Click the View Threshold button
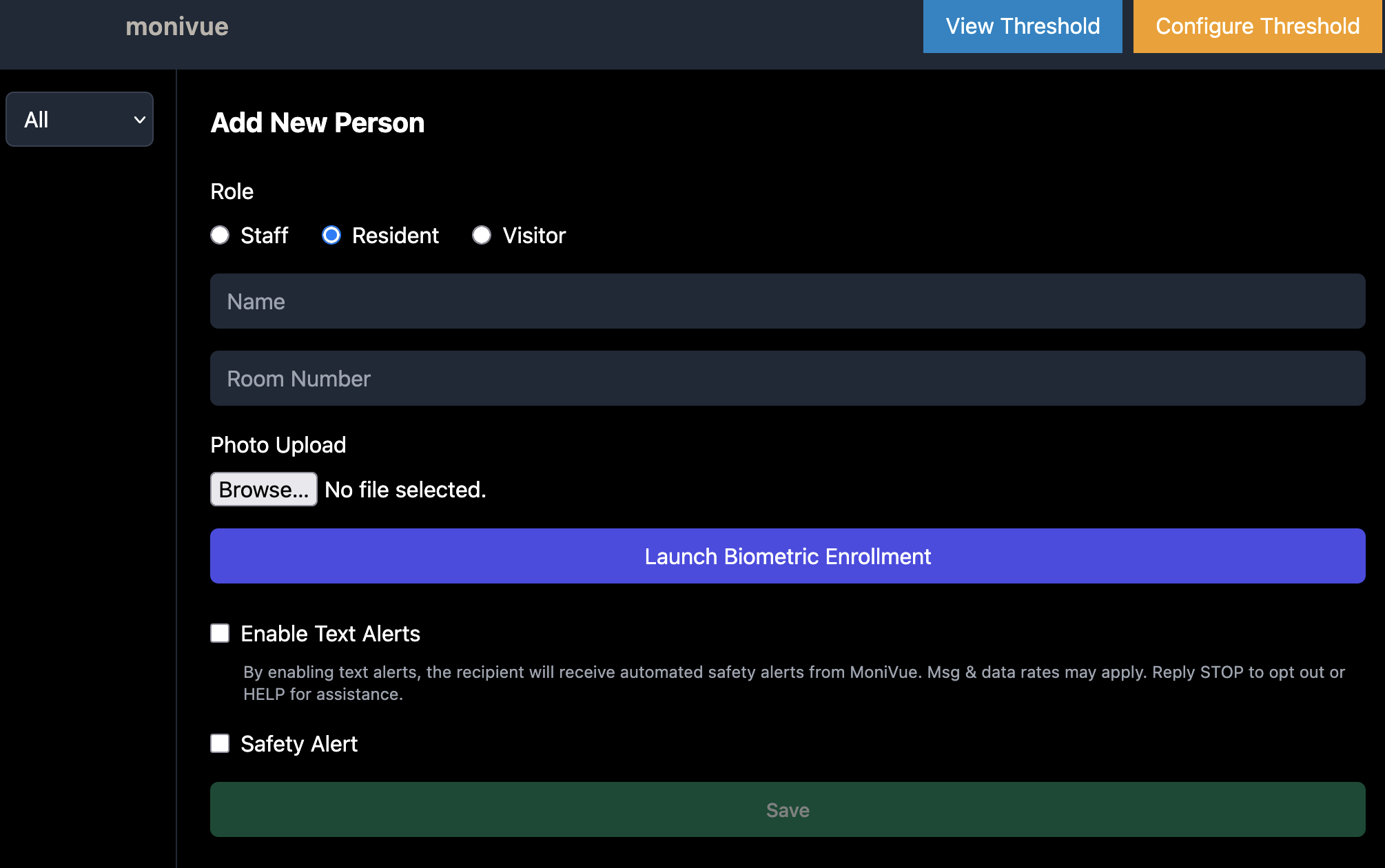 click(1022, 26)
